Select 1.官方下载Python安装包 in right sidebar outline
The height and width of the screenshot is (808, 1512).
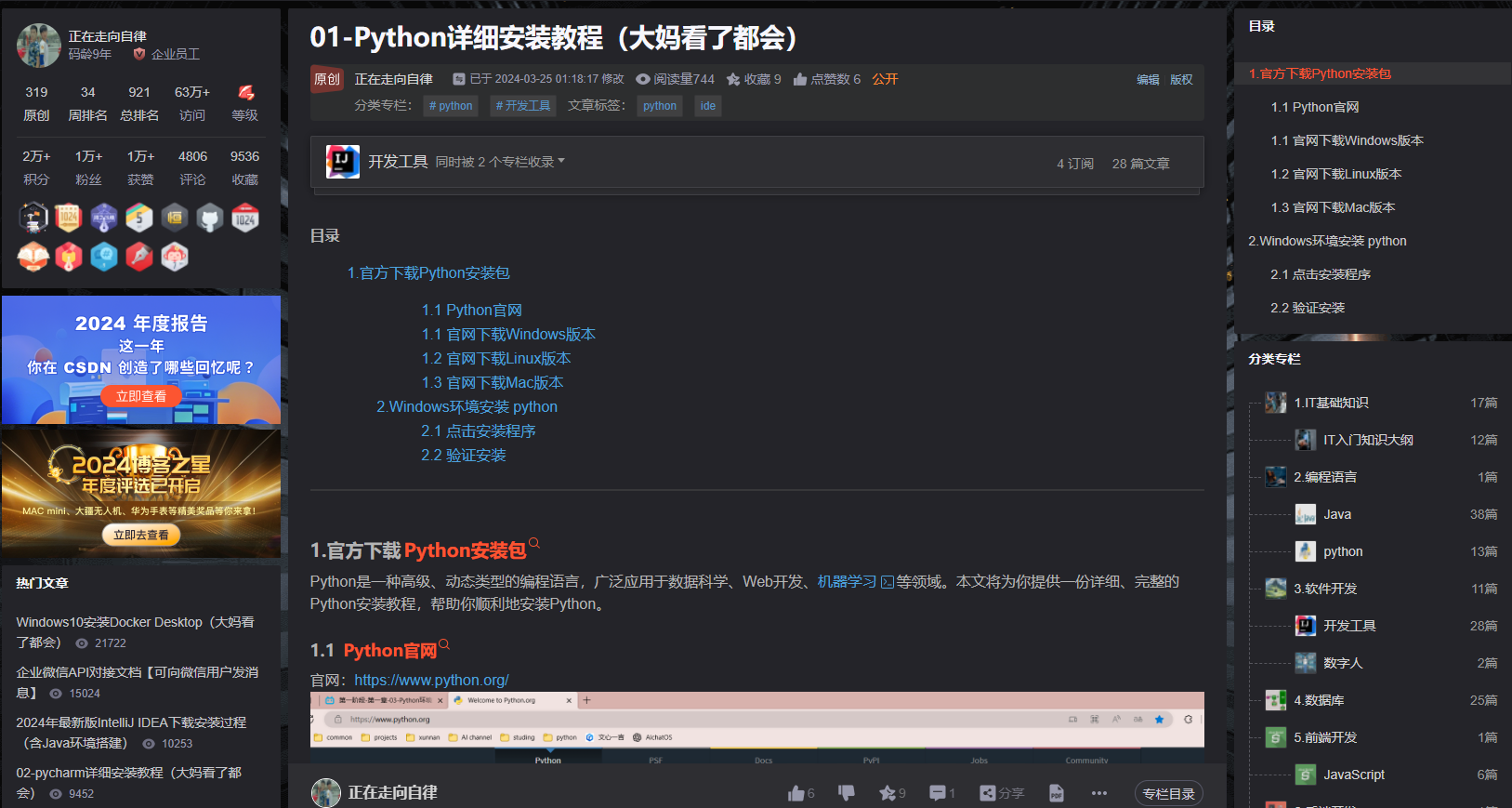[x=1320, y=73]
